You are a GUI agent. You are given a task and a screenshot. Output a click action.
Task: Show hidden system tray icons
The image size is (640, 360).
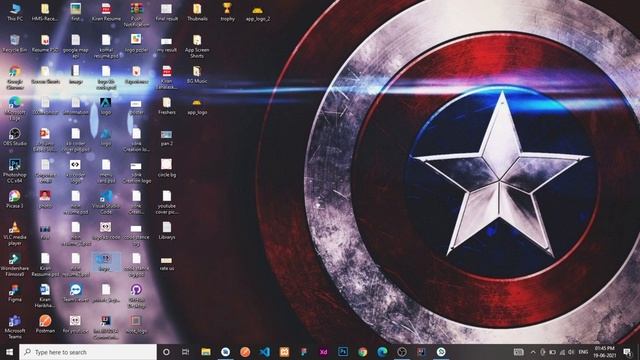pos(533,352)
